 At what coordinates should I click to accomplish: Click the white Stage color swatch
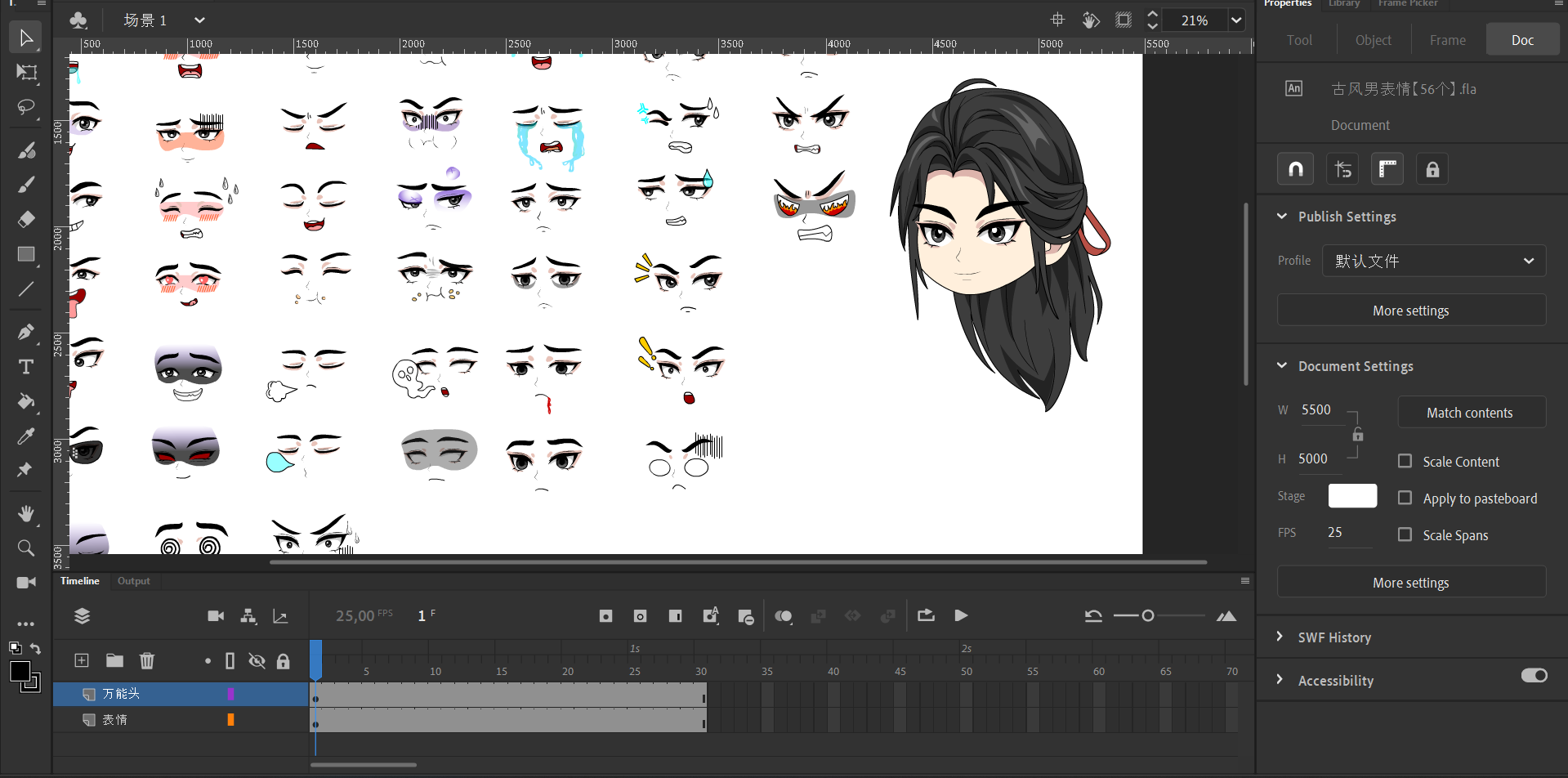pyautogui.click(x=1352, y=496)
